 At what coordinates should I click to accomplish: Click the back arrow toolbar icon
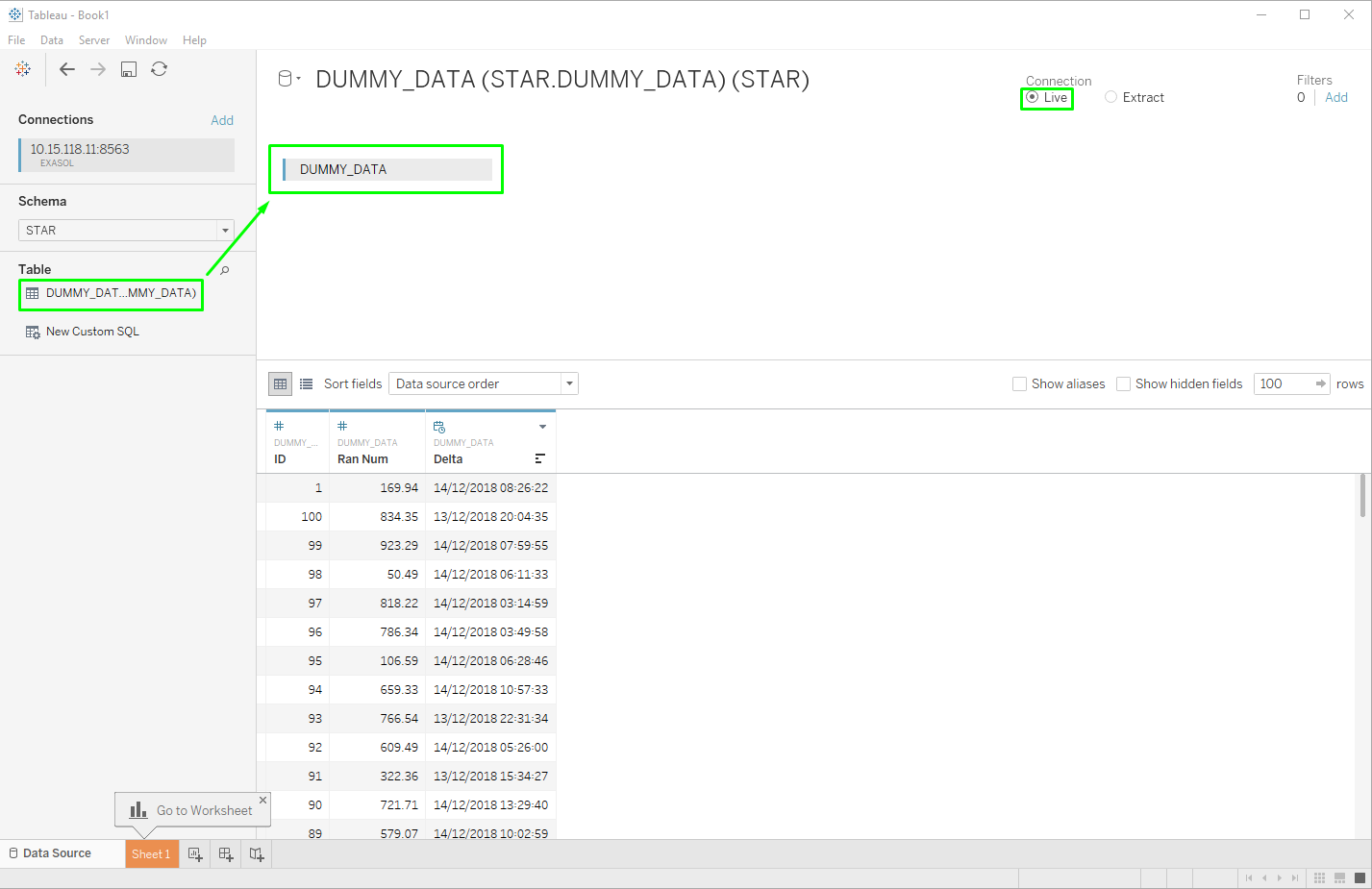coord(67,69)
